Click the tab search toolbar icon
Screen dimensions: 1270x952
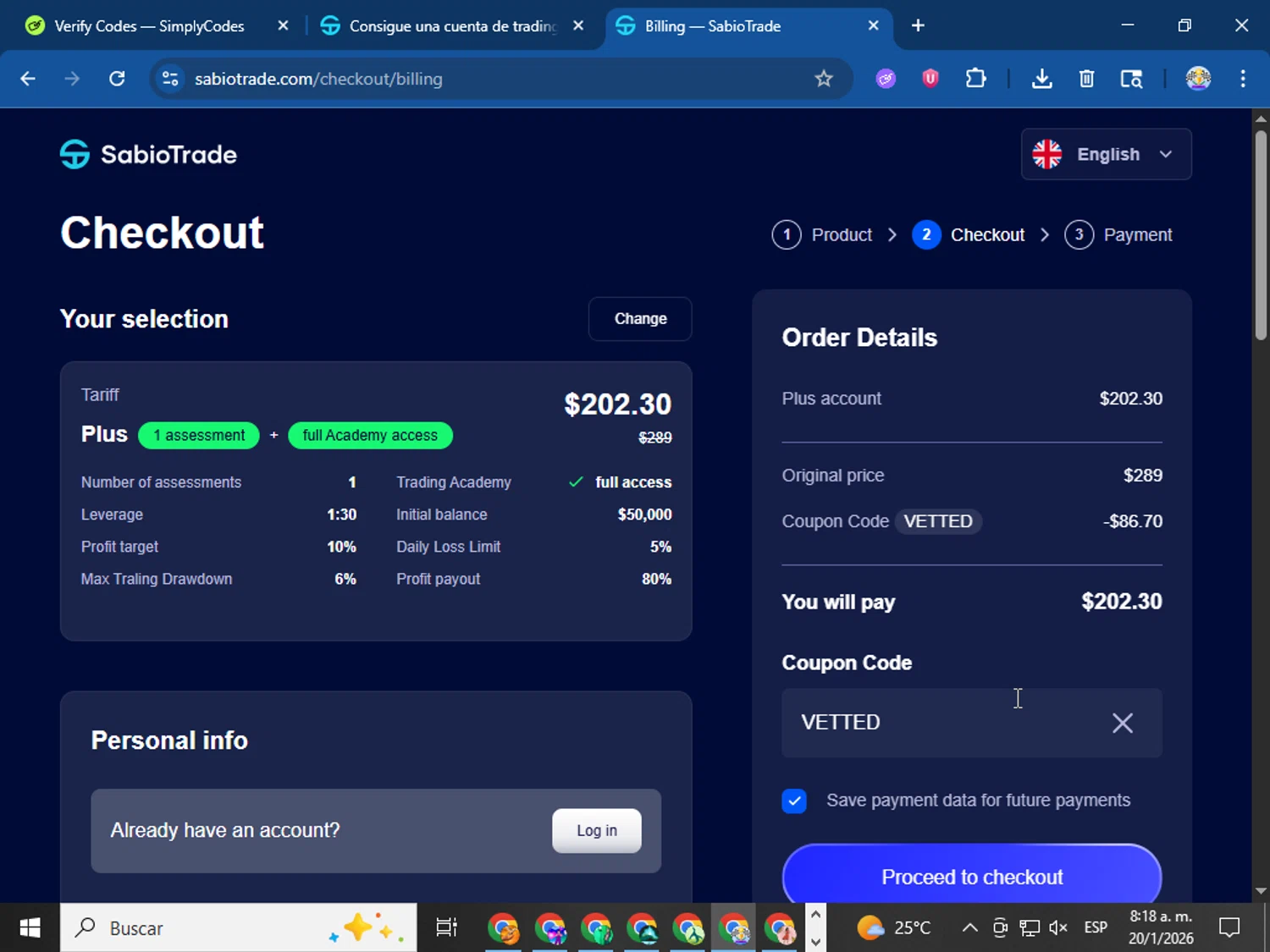(1131, 79)
